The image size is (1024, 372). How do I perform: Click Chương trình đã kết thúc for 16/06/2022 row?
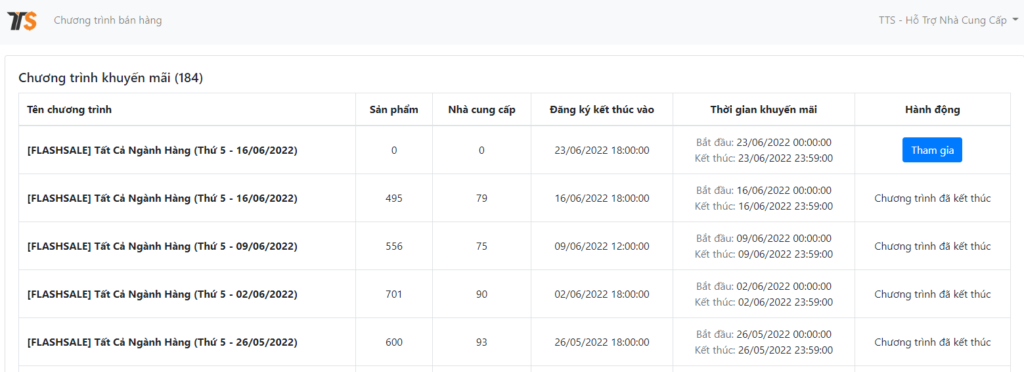932,198
